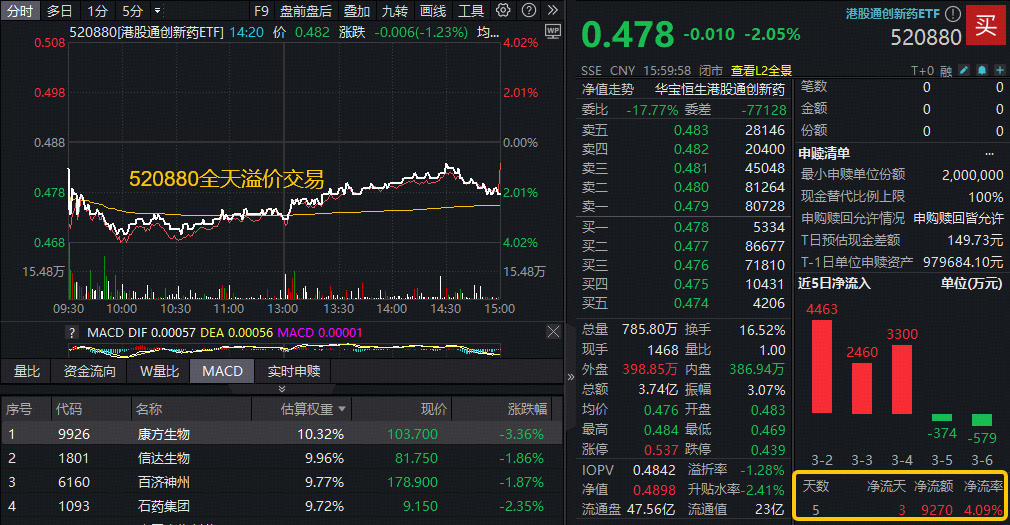Open the note pencil icon
Image resolution: width=1010 pixels, height=525 pixels.
coord(964,71)
